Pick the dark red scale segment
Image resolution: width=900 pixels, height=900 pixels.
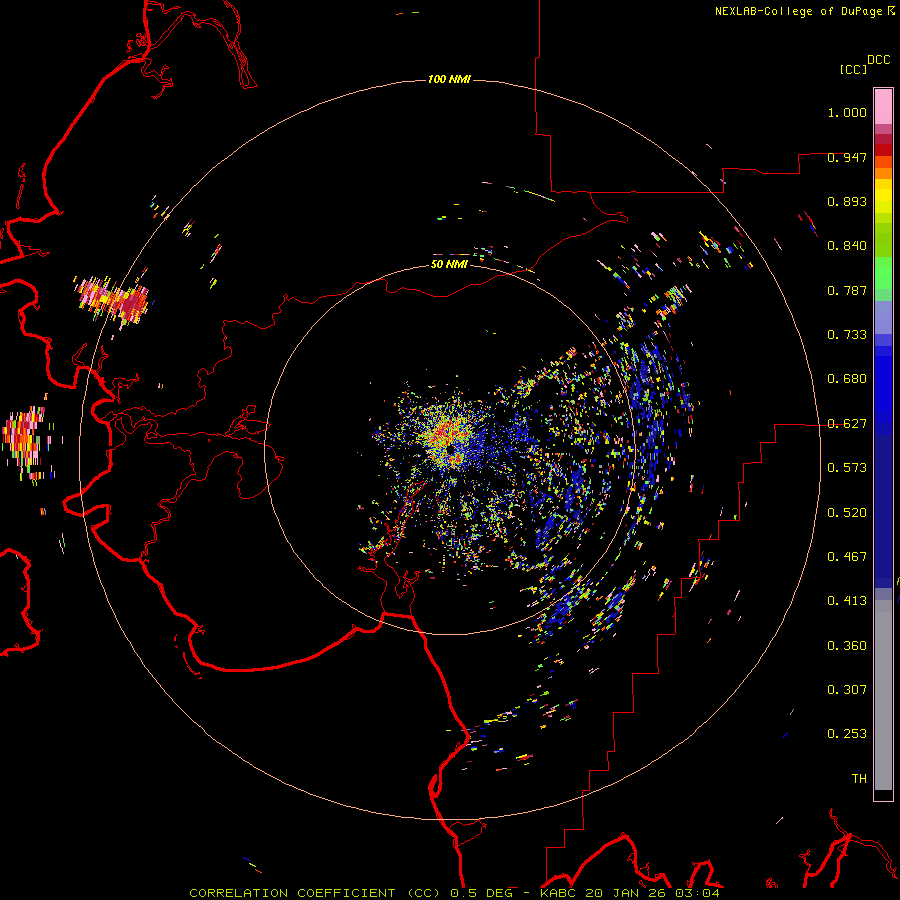coord(883,150)
